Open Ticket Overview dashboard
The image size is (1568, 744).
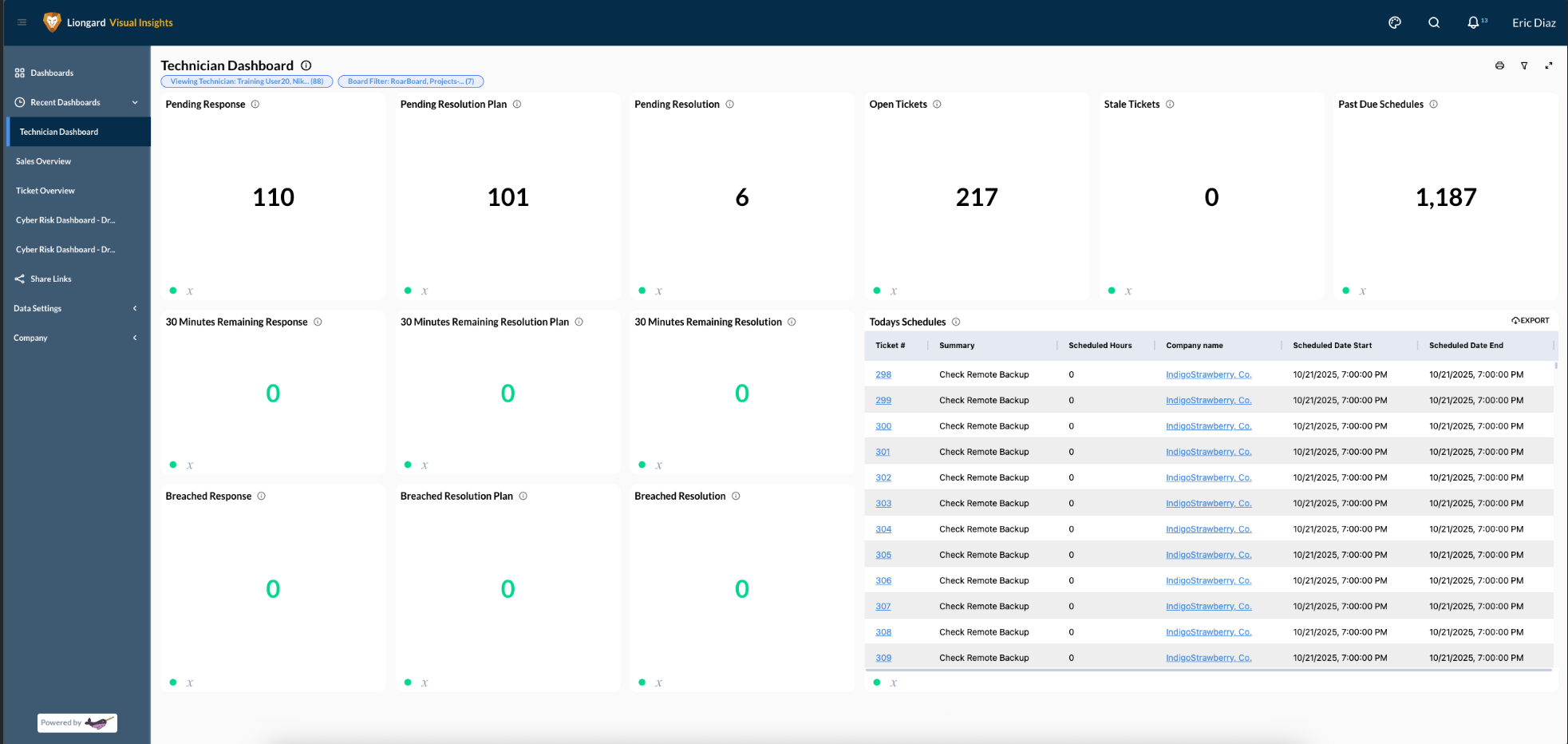coord(45,191)
